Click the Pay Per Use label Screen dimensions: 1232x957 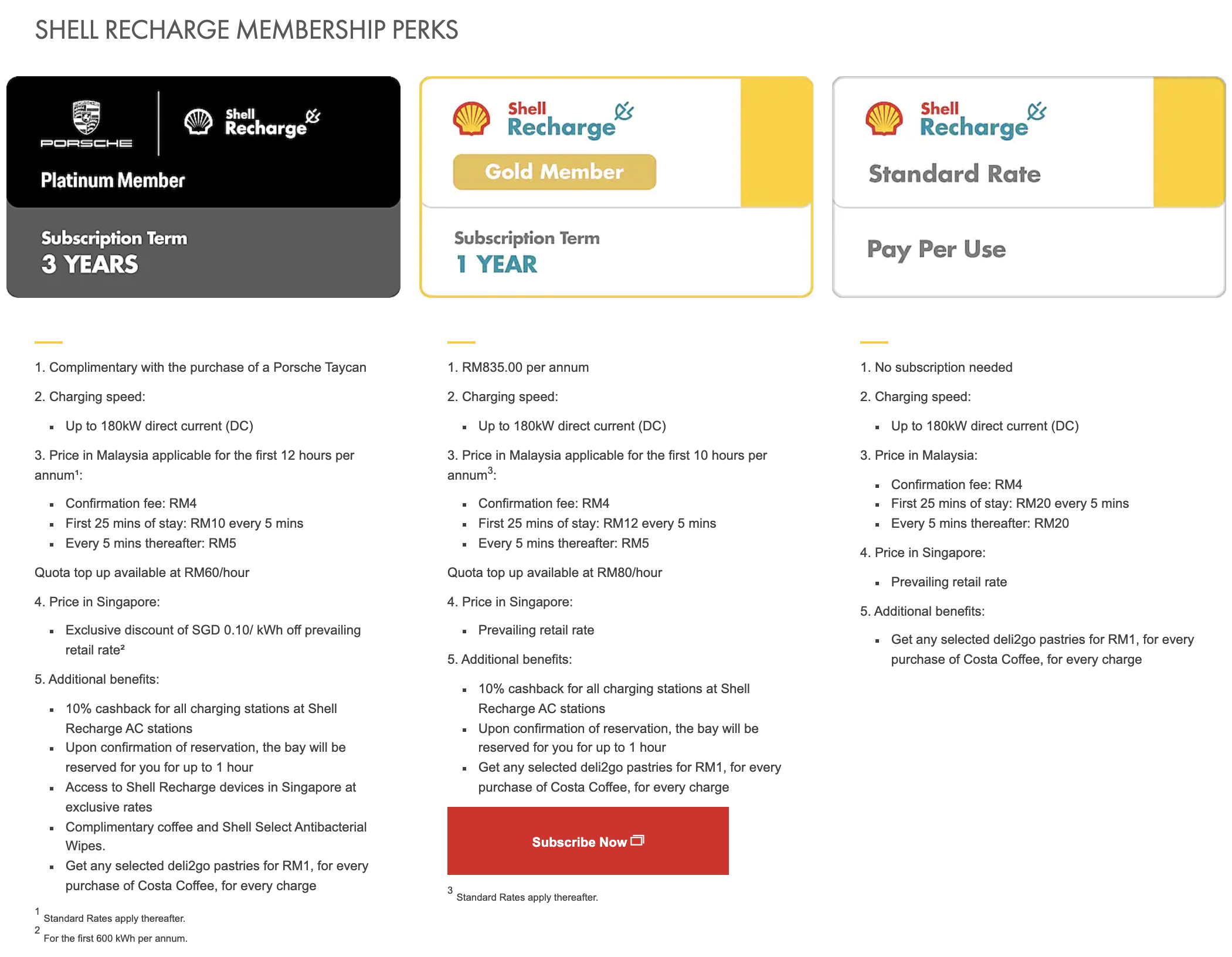tap(936, 249)
